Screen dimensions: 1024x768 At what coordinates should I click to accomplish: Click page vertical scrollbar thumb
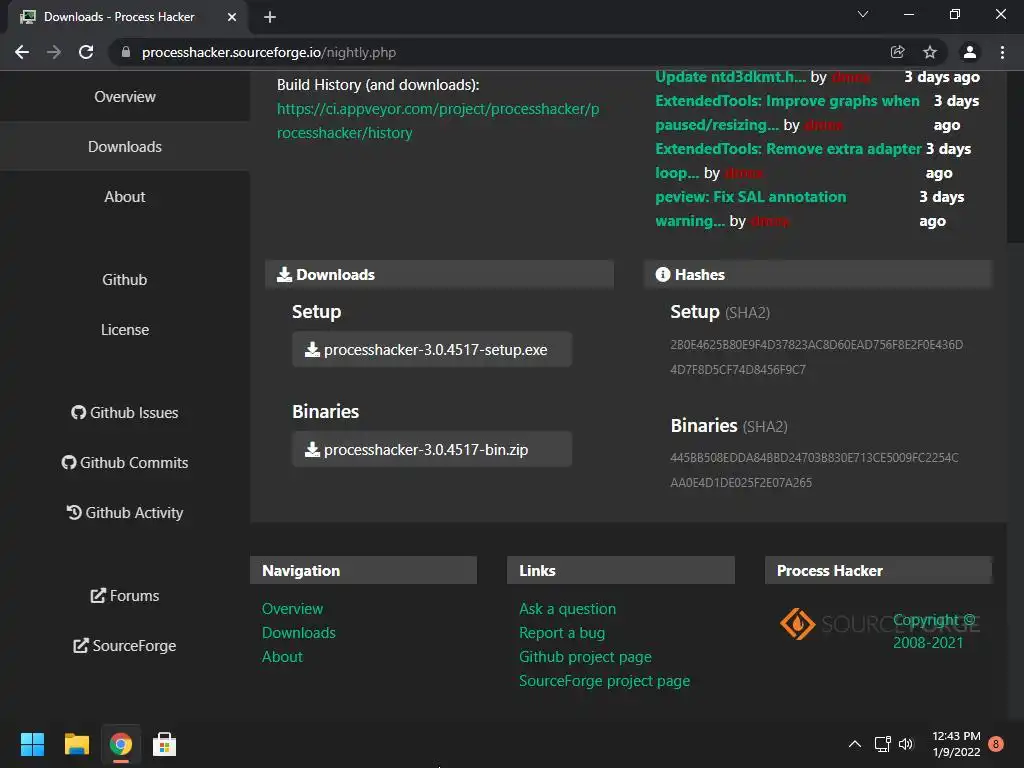coord(1016,157)
